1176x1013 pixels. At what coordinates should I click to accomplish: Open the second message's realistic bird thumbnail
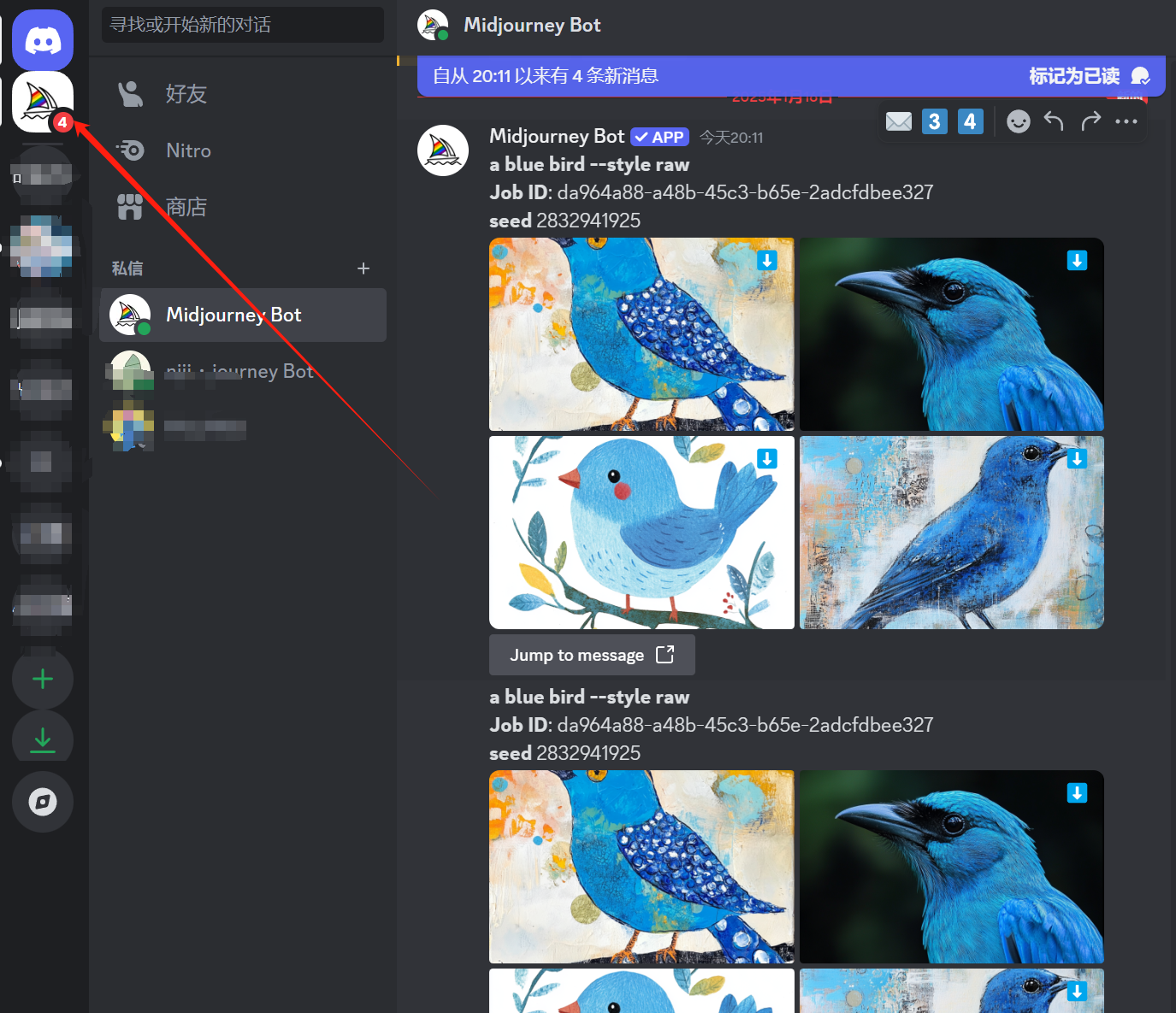tap(952, 867)
